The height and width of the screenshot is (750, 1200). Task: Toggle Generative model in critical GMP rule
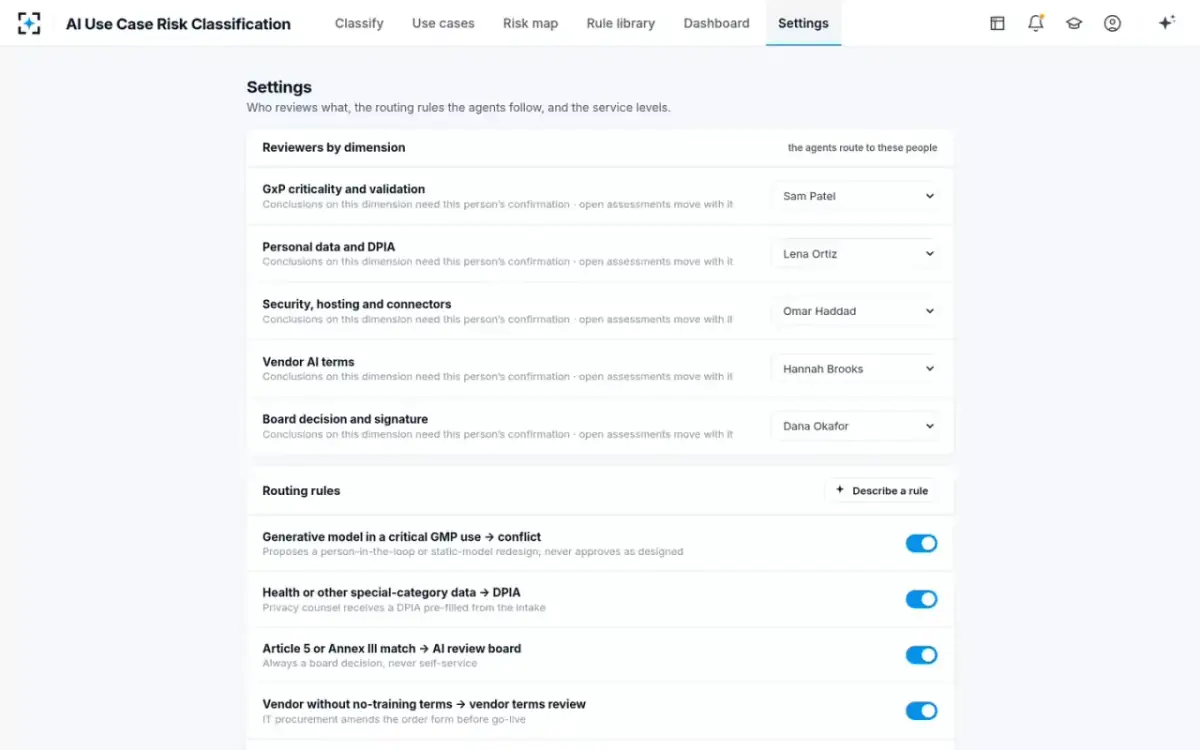(x=921, y=543)
